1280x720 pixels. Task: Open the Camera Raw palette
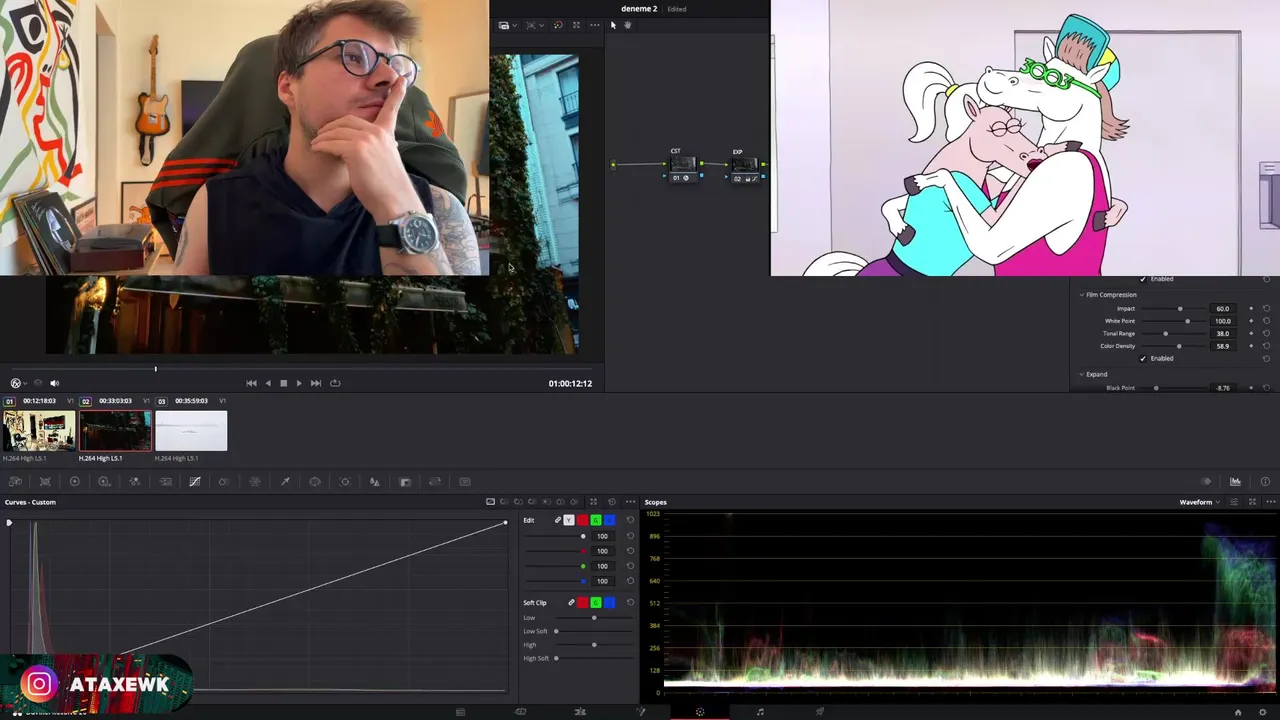15,481
